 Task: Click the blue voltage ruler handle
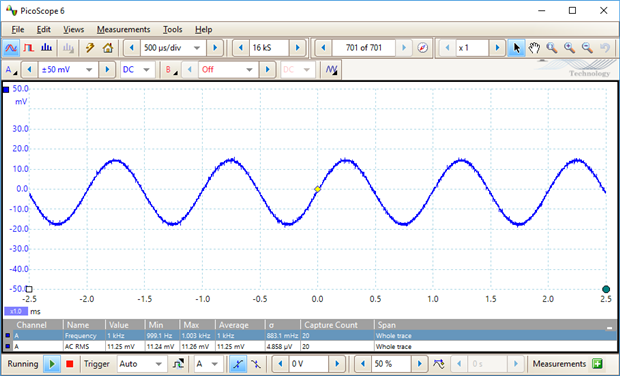point(6,90)
